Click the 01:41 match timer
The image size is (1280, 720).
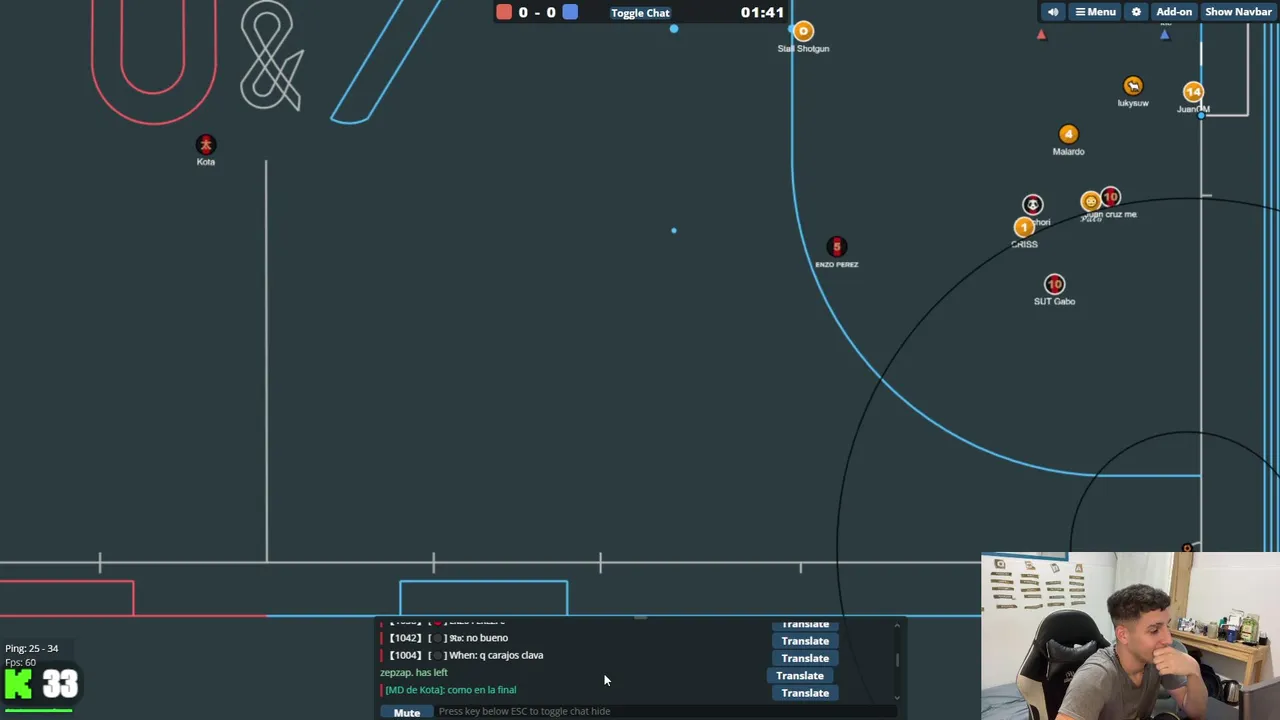click(x=762, y=13)
